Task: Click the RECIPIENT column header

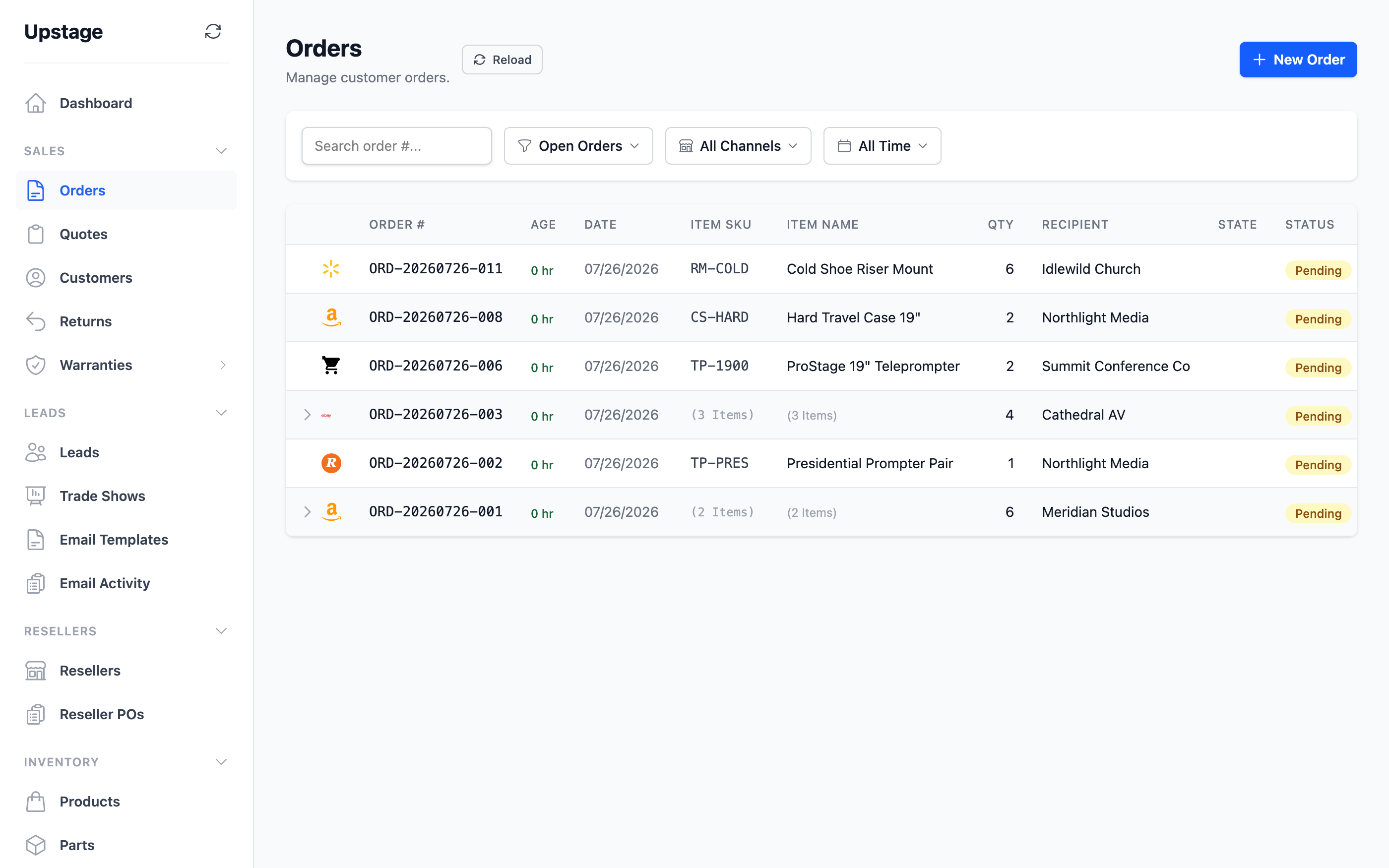Action: point(1075,225)
